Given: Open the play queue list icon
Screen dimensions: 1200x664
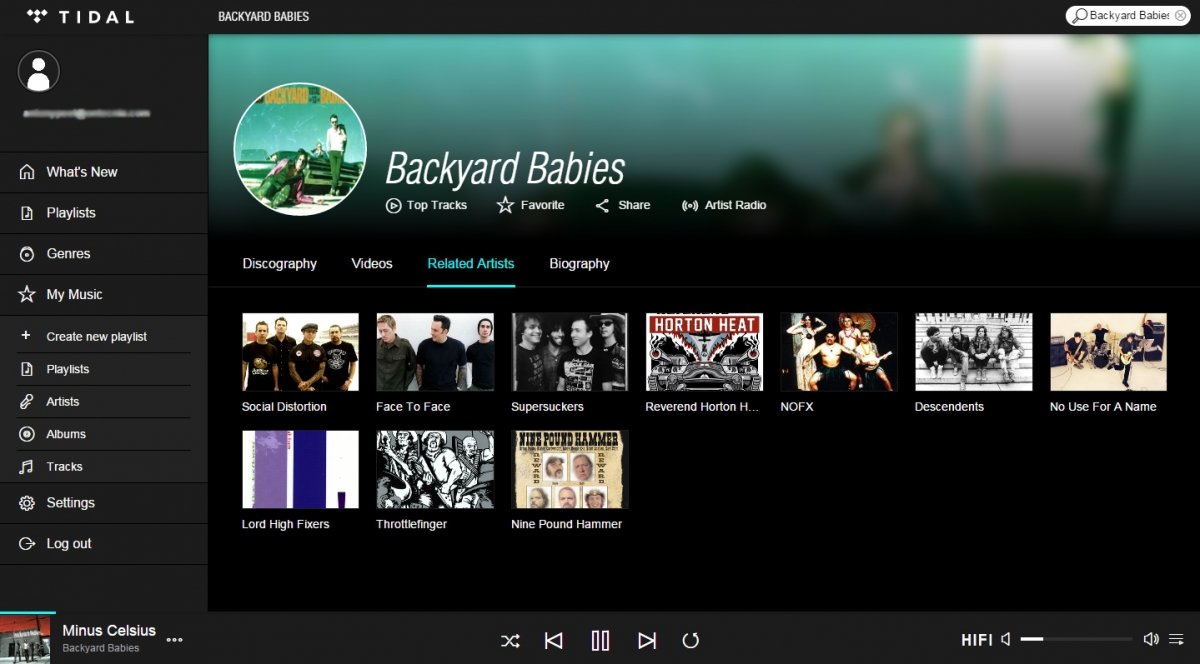Looking at the screenshot, I should pos(1176,639).
